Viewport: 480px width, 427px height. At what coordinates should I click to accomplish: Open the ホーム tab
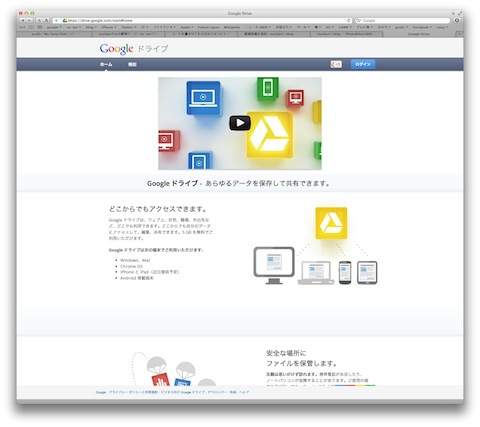tap(106, 64)
